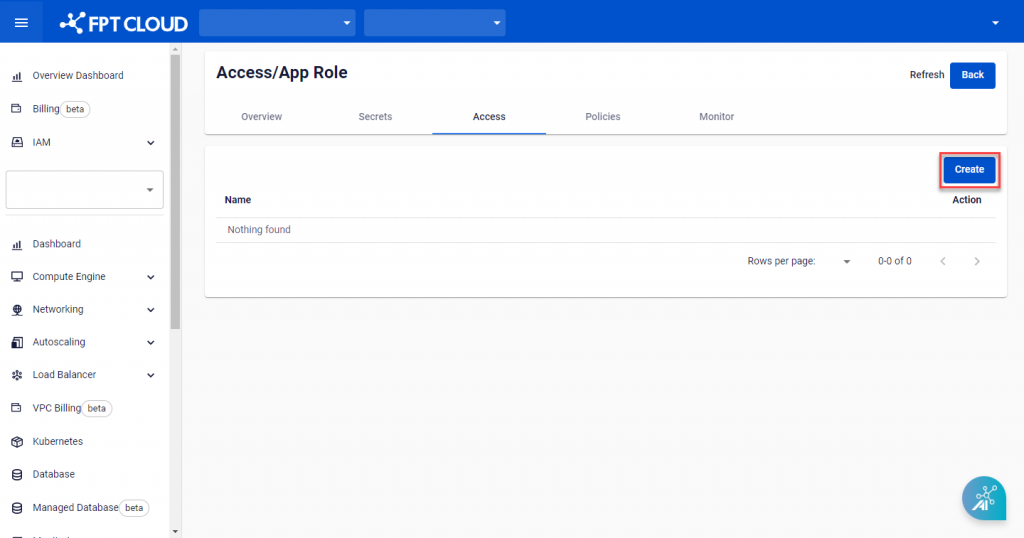Viewport: 1024px width, 538px height.
Task: Open the Database sidebar item
Action: pos(53,475)
